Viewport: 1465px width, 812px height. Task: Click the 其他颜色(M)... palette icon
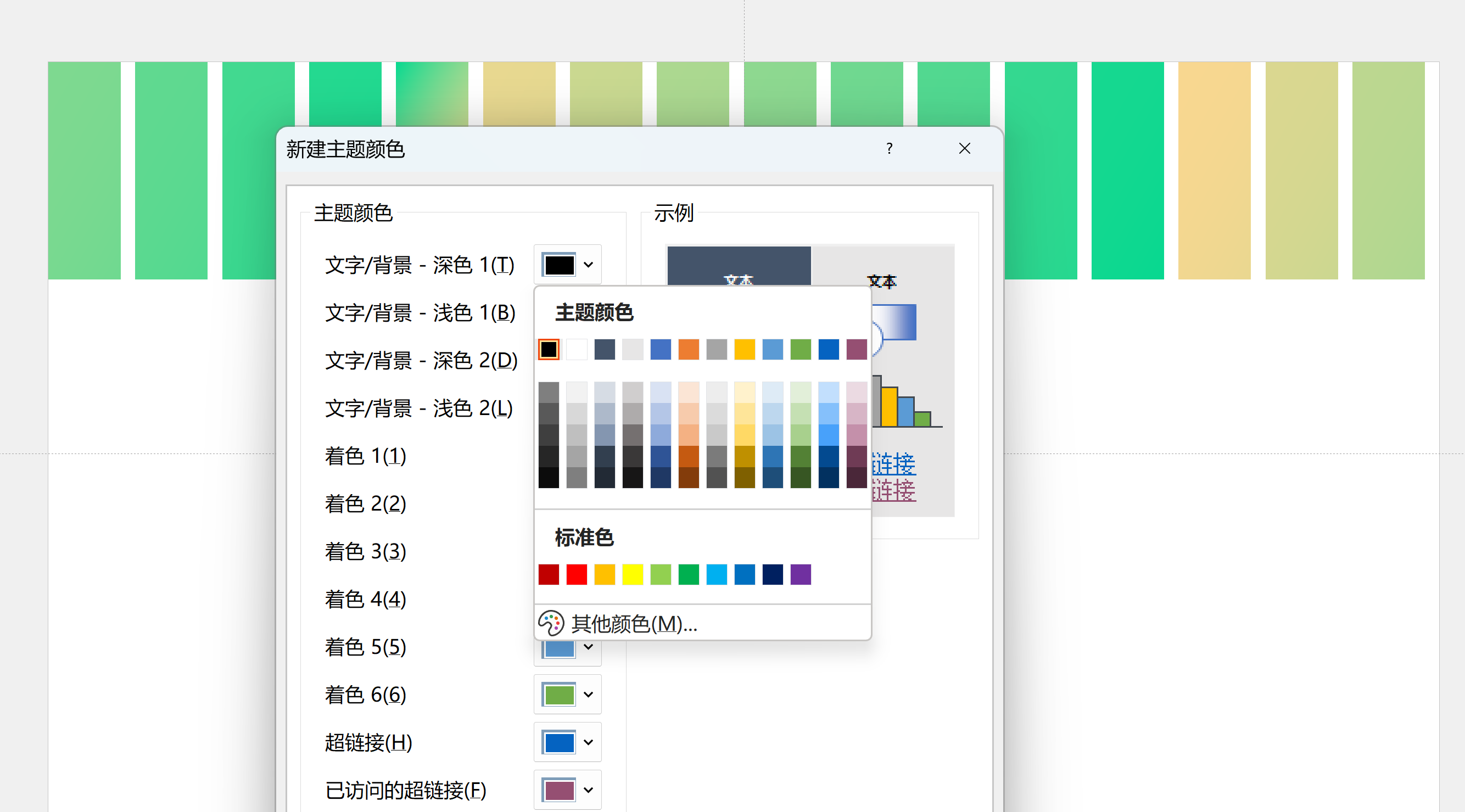(x=551, y=623)
